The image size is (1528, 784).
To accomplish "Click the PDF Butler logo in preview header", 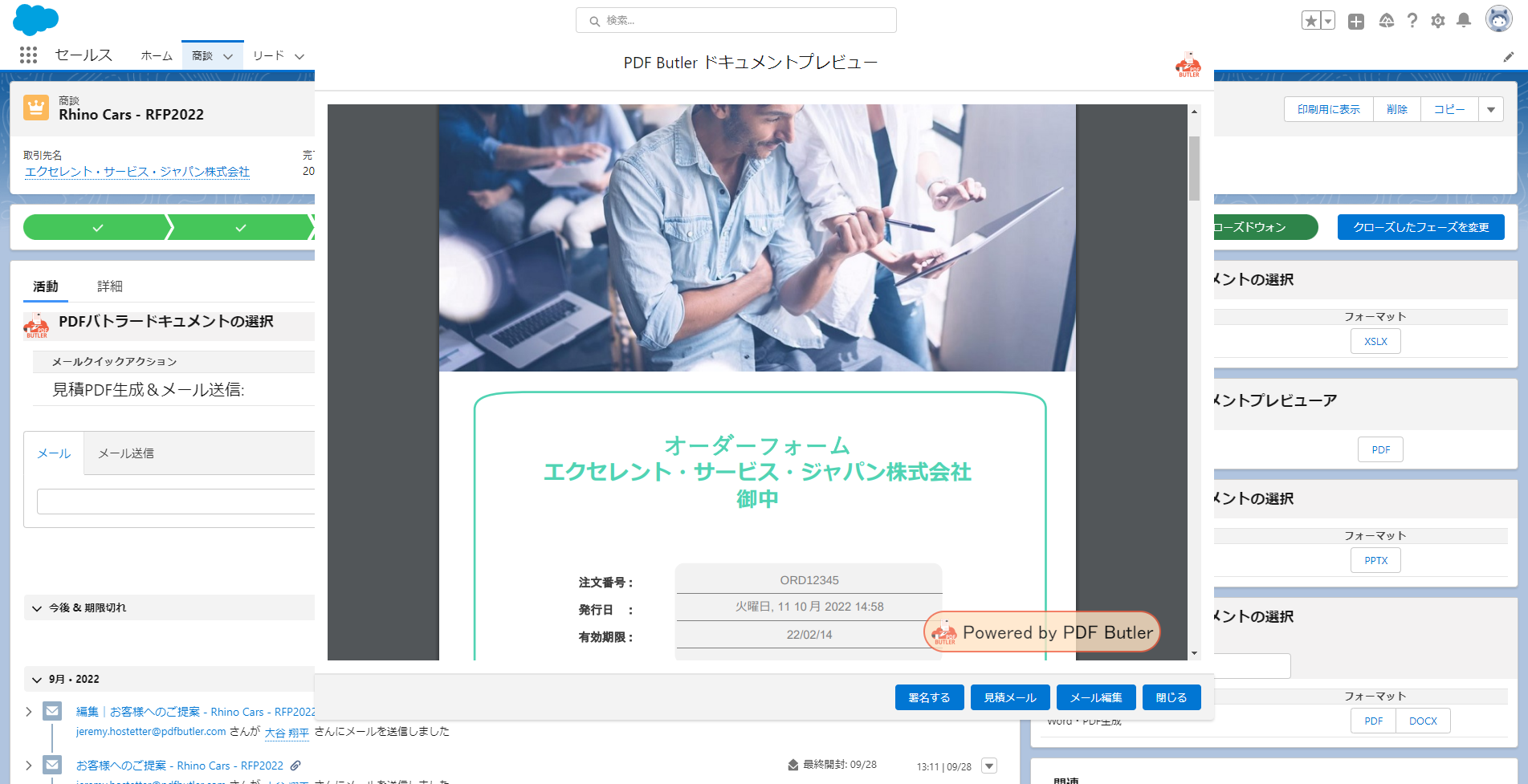I will (x=1188, y=64).
